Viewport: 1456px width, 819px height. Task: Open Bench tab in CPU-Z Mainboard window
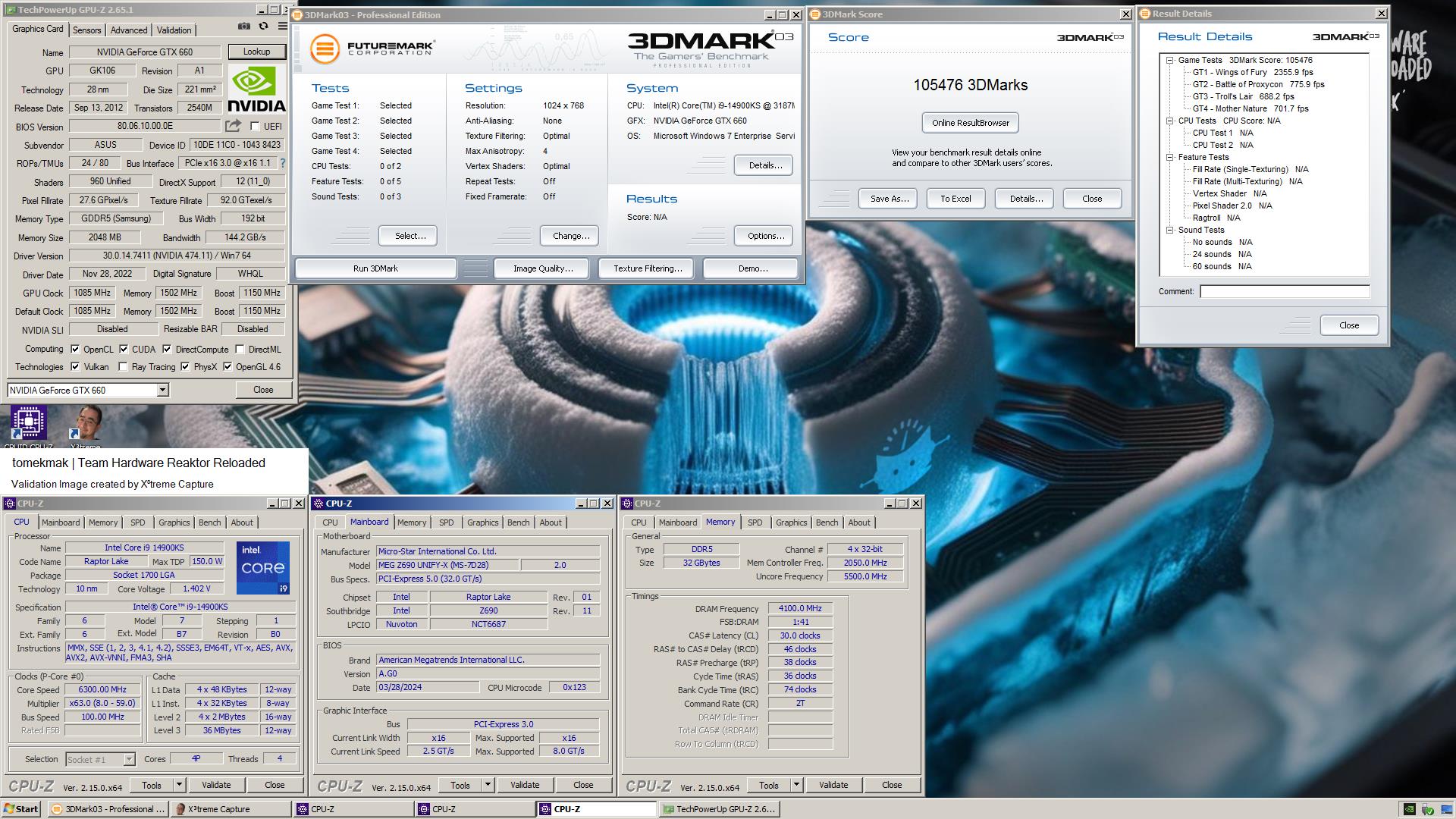point(519,522)
